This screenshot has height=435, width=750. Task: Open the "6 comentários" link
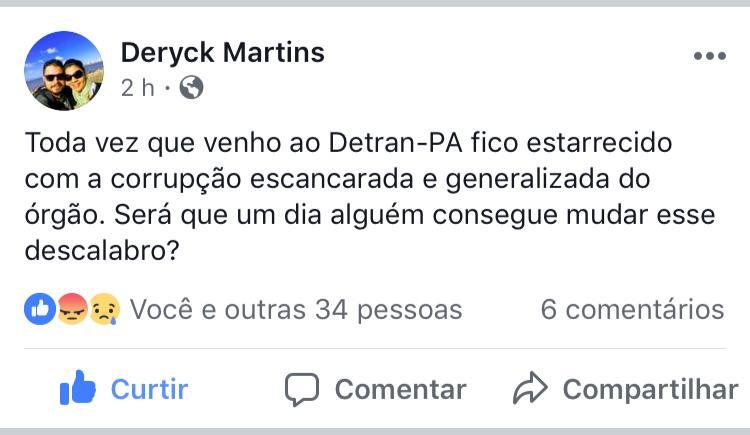[632, 310]
